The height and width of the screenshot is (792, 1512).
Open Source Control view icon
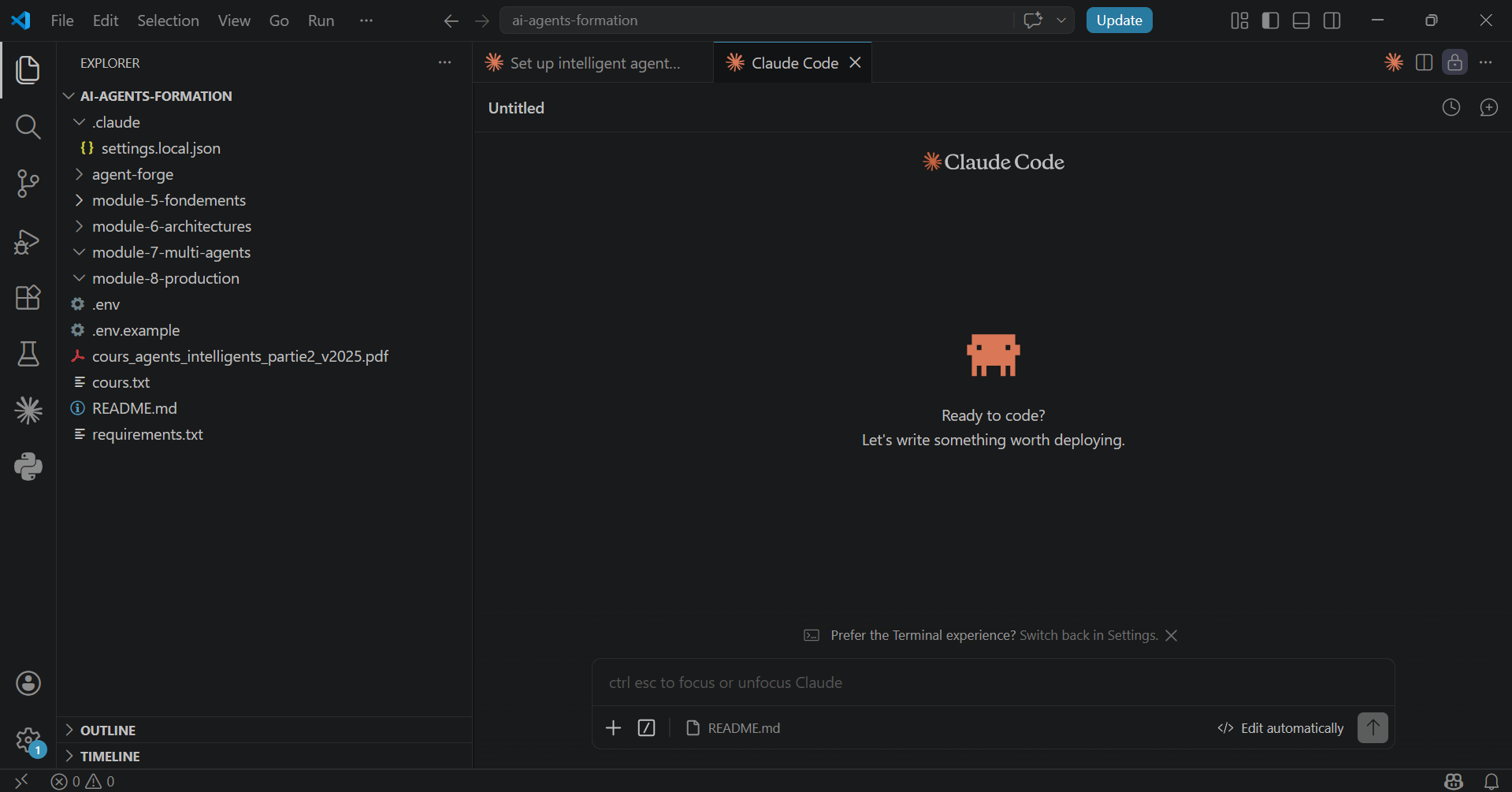click(x=28, y=184)
